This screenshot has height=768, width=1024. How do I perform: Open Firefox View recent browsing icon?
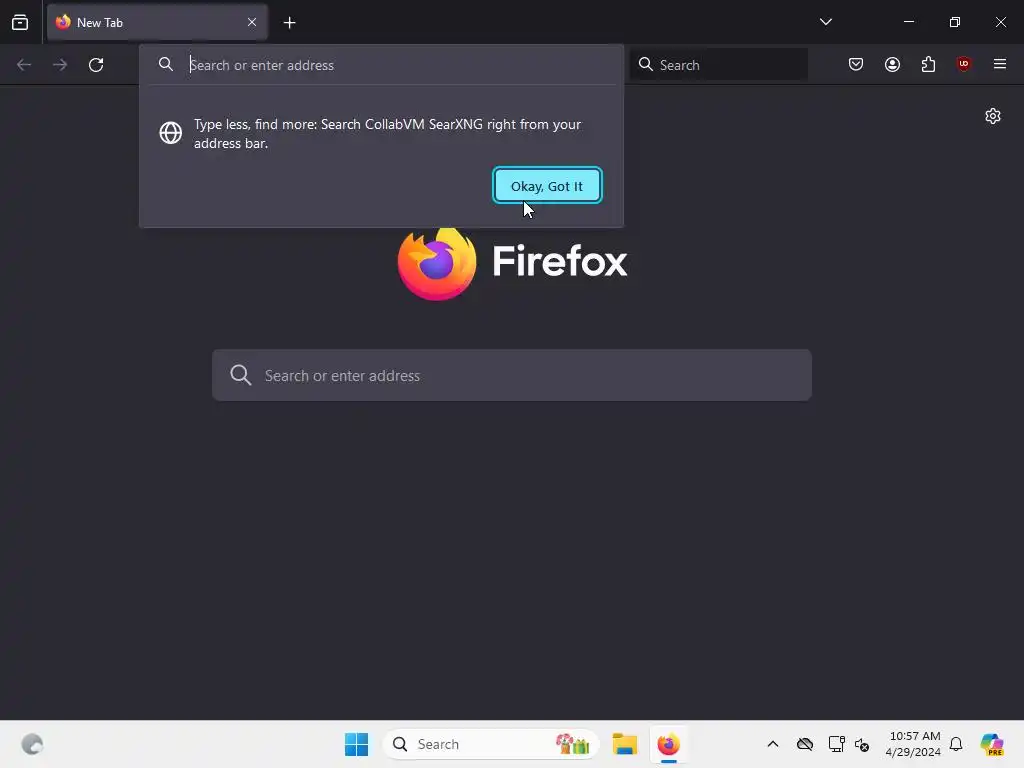click(20, 22)
